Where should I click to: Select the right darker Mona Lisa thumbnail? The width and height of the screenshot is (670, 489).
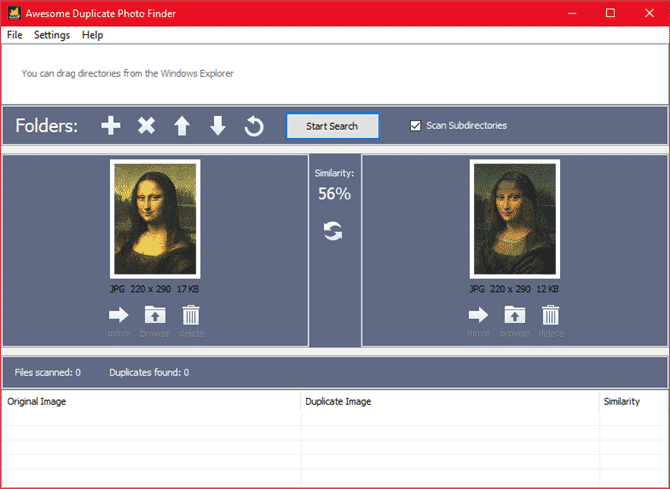(x=515, y=219)
